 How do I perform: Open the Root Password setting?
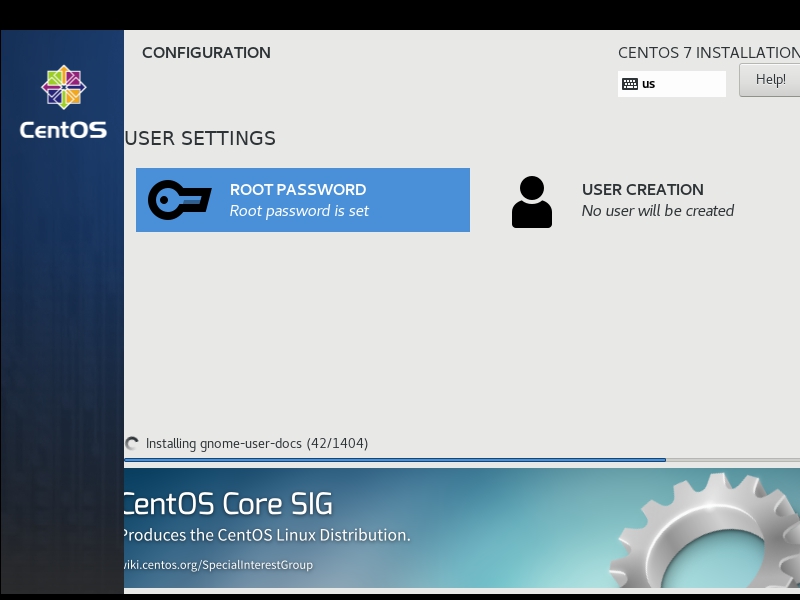303,200
